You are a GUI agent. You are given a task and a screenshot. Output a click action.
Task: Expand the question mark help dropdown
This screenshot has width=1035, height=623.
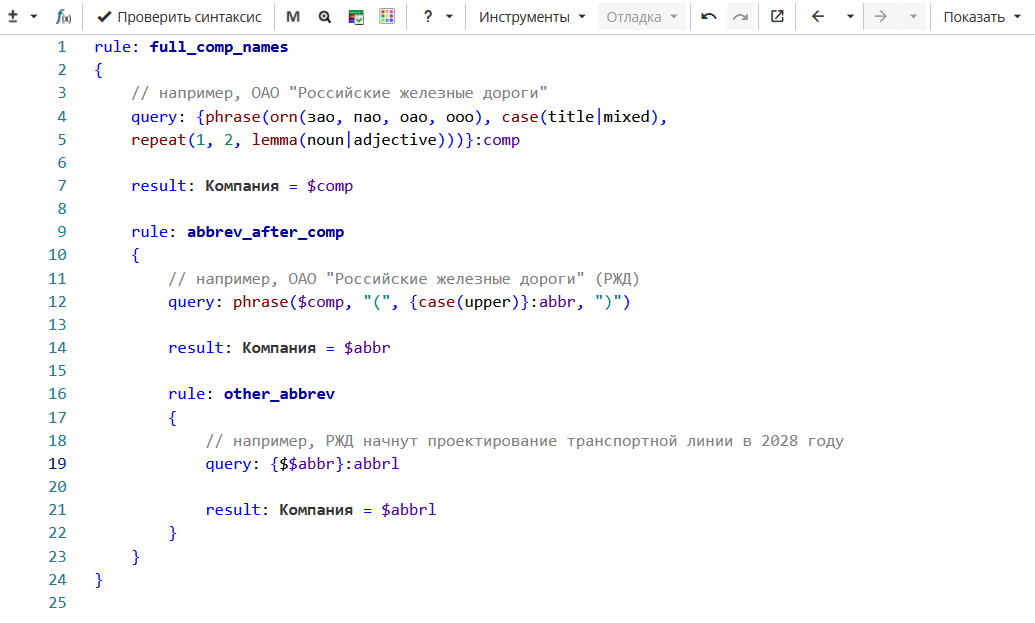[437, 17]
